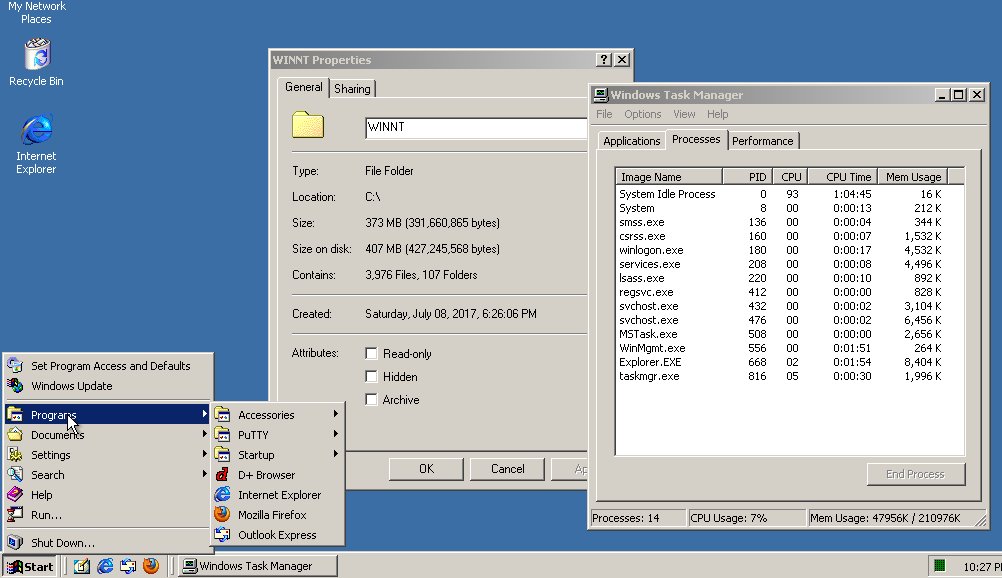
Task: Click Firefox quick launch icon in taskbar
Action: click(151, 566)
